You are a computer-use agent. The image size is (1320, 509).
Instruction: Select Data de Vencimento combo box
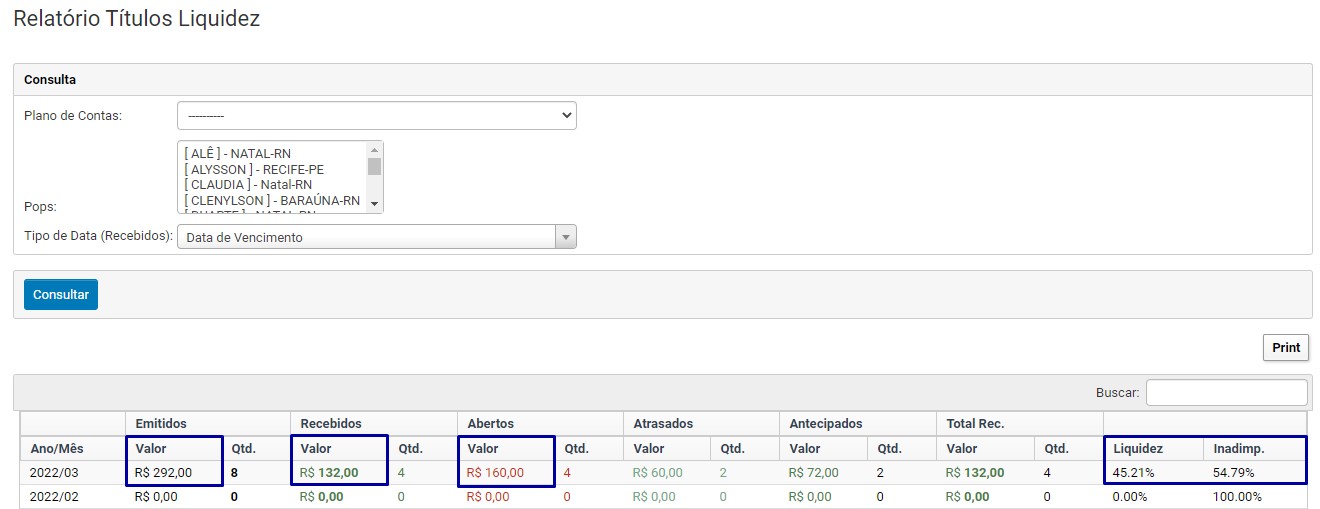366,237
